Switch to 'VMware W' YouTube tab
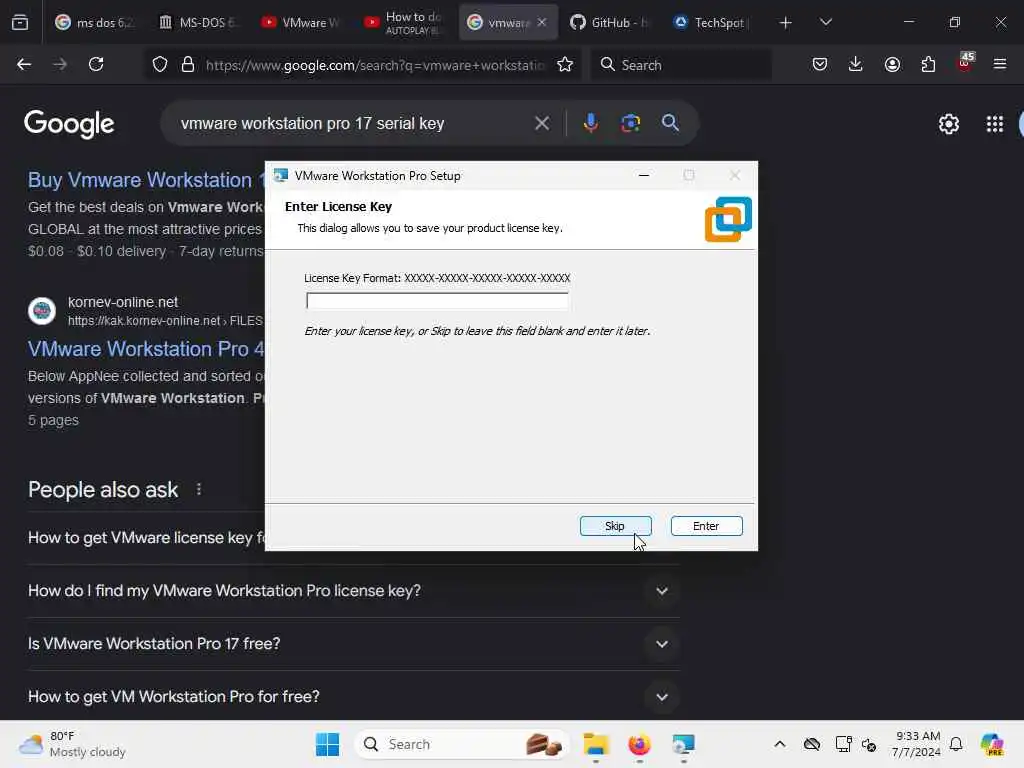Screen dimensions: 1024x768 coord(302,22)
